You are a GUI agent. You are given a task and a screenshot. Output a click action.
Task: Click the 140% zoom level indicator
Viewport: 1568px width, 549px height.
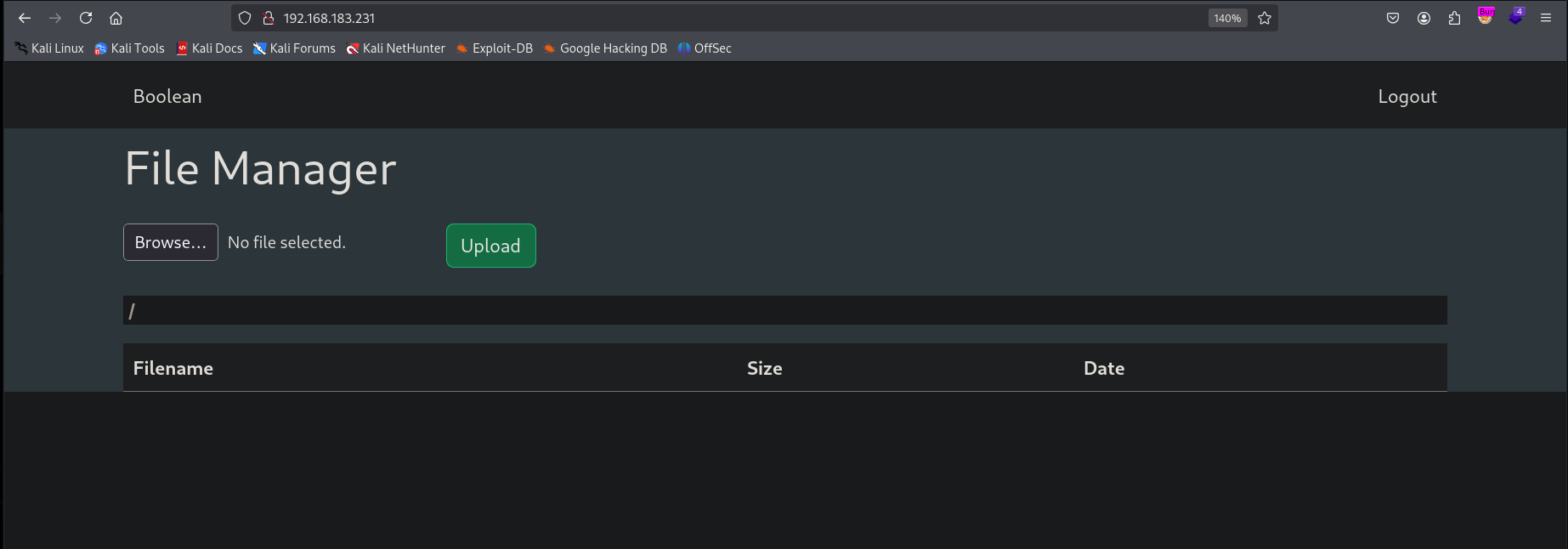pos(1227,18)
